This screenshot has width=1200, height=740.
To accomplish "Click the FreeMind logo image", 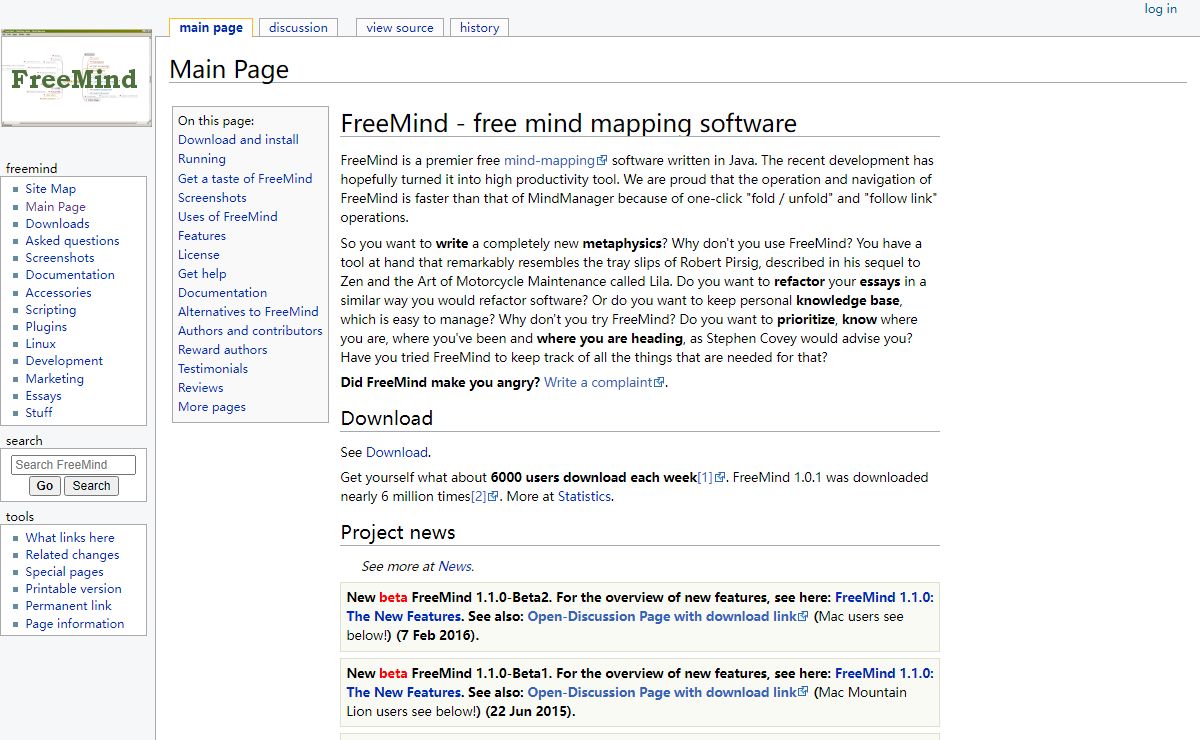I will tap(77, 79).
